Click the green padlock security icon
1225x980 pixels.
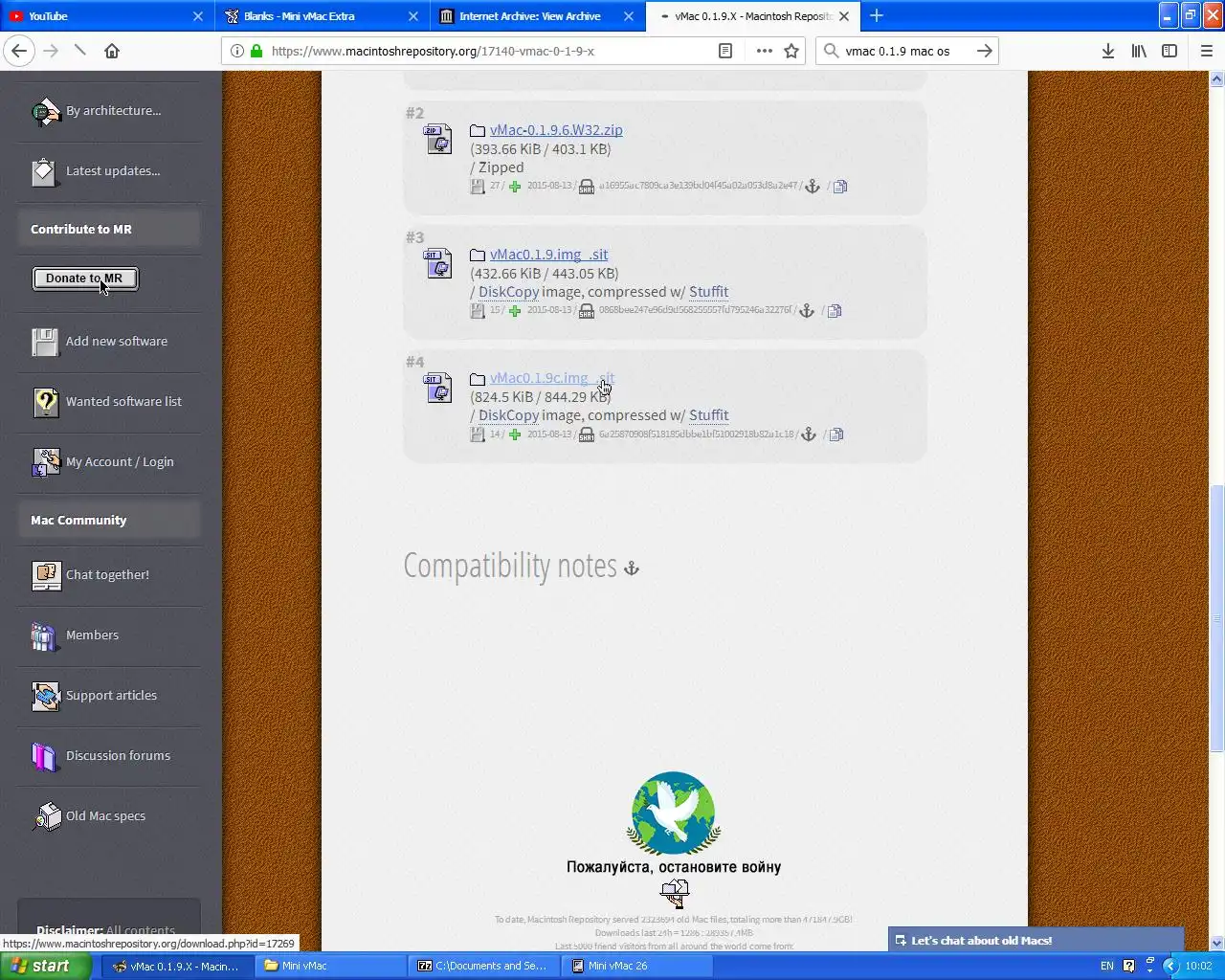coord(256,51)
